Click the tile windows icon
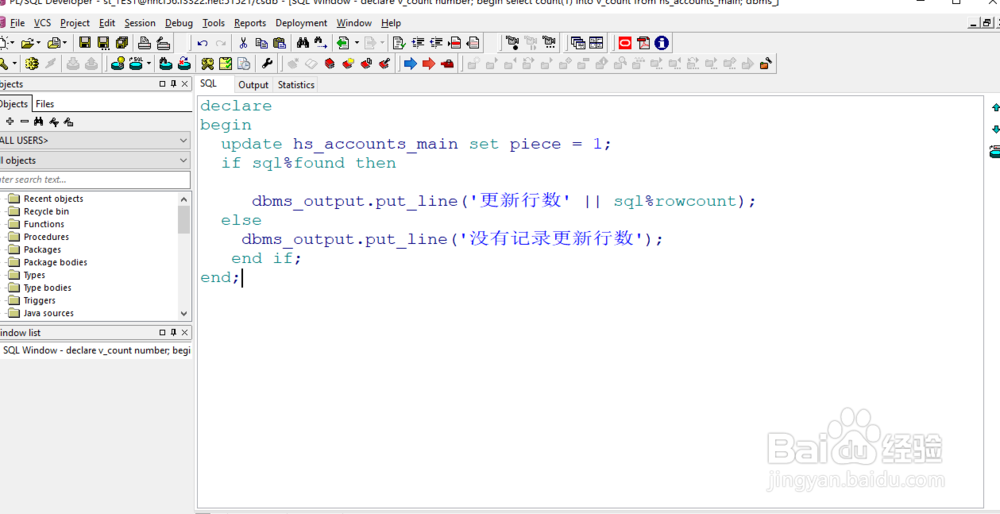The height and width of the screenshot is (514, 1000). pos(596,43)
